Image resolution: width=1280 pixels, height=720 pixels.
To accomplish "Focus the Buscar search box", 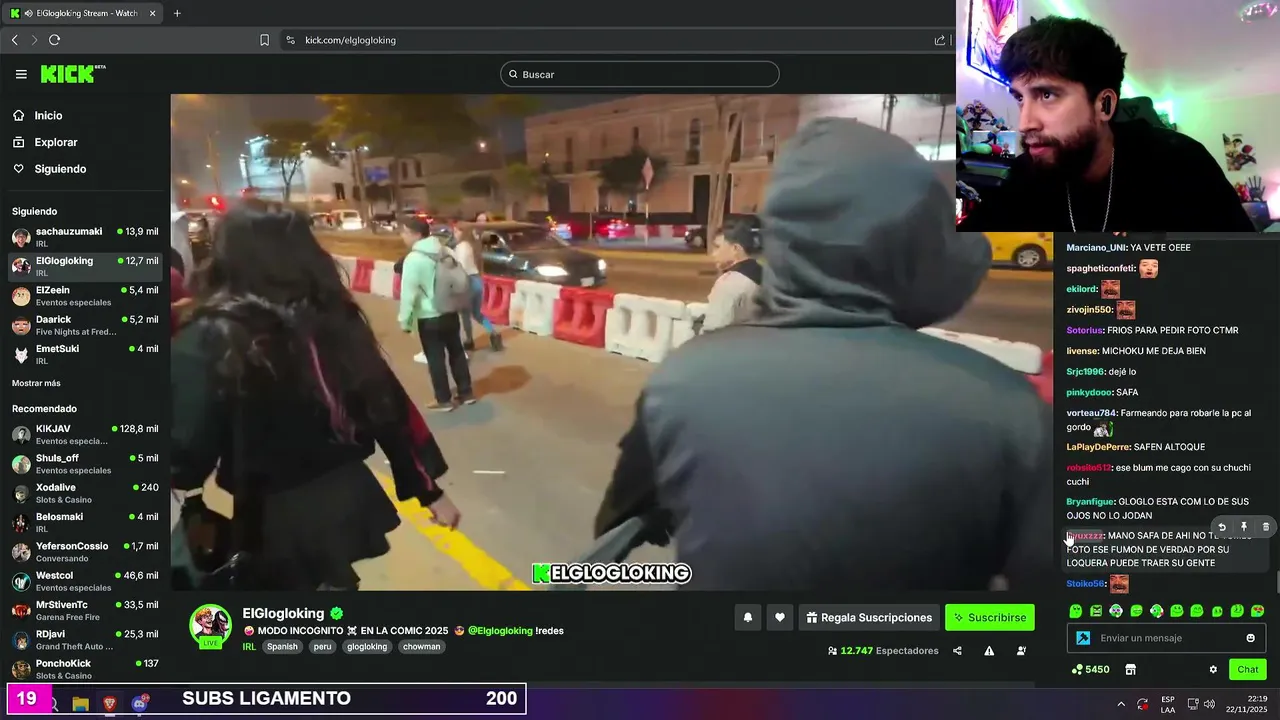I will [640, 74].
